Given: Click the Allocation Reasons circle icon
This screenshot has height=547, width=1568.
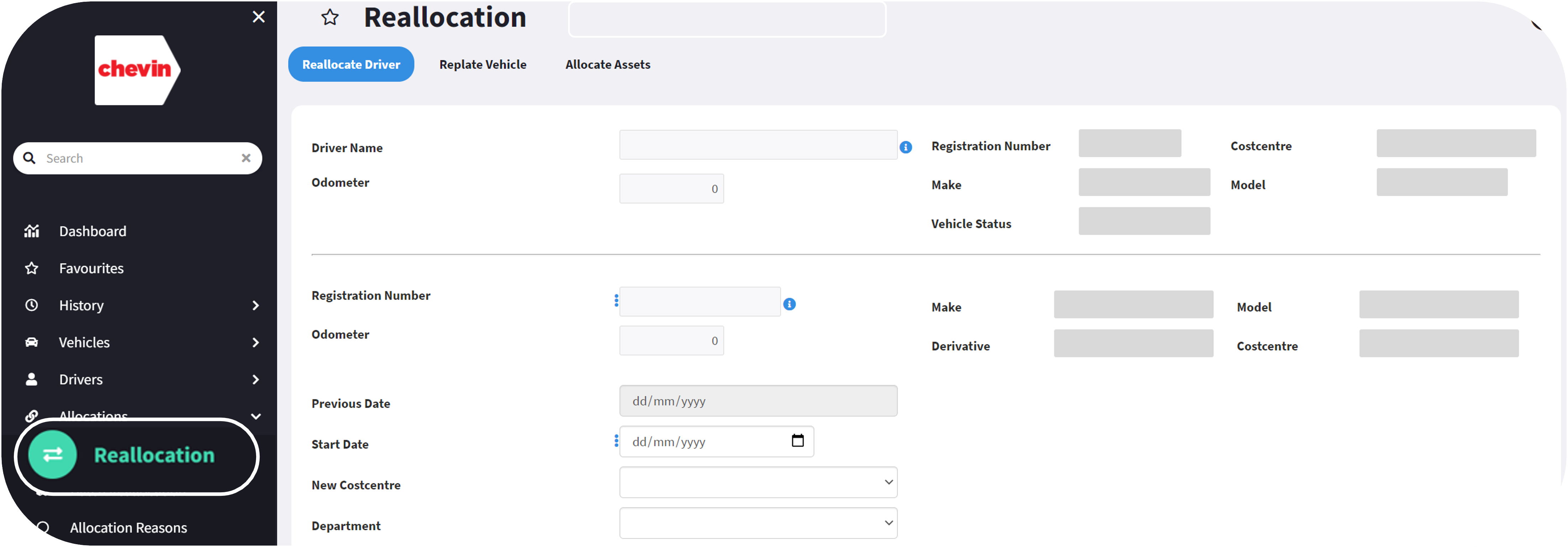Looking at the screenshot, I should [x=43, y=528].
